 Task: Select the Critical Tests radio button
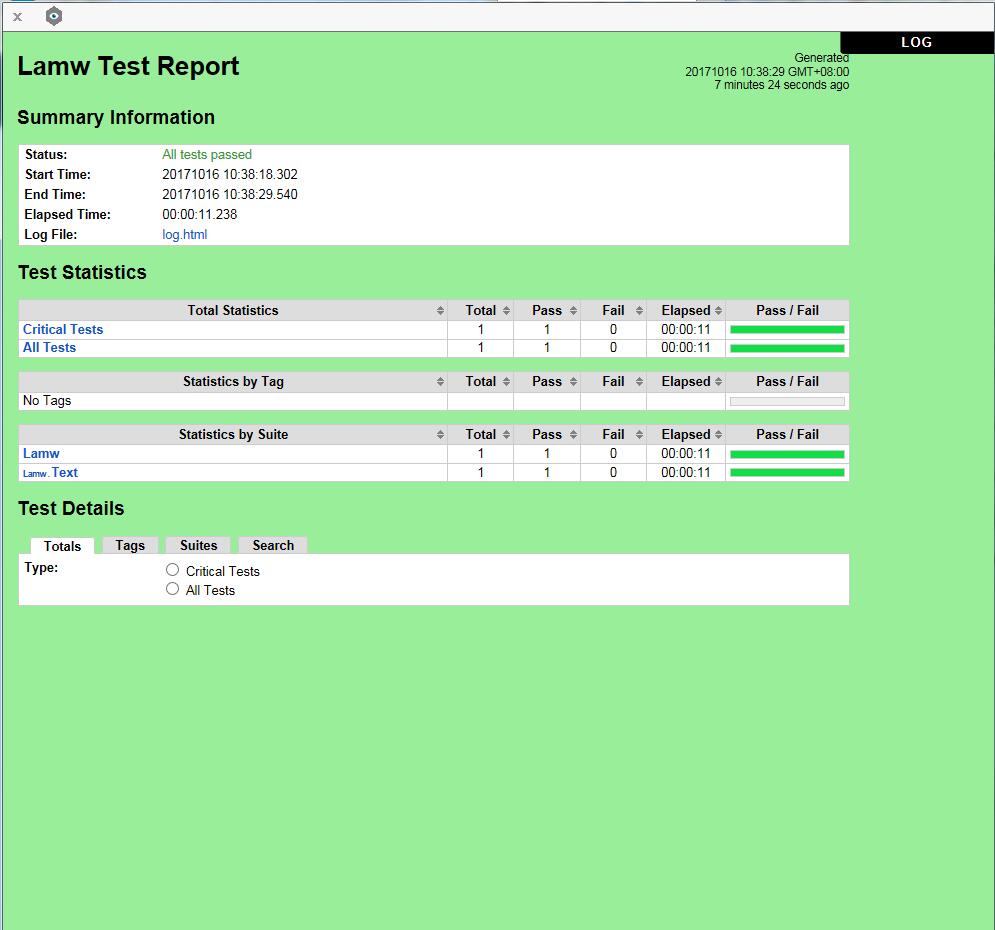(173, 570)
